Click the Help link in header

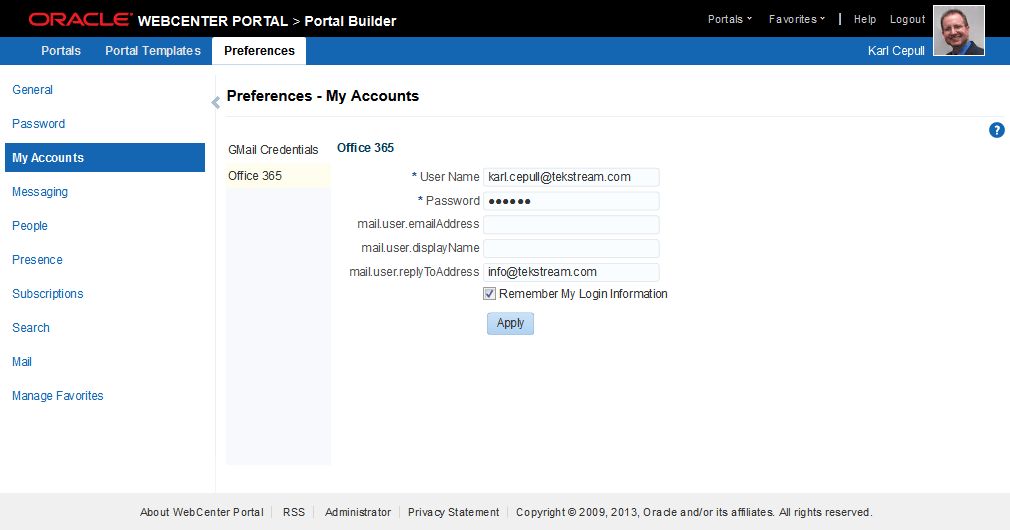point(864,19)
